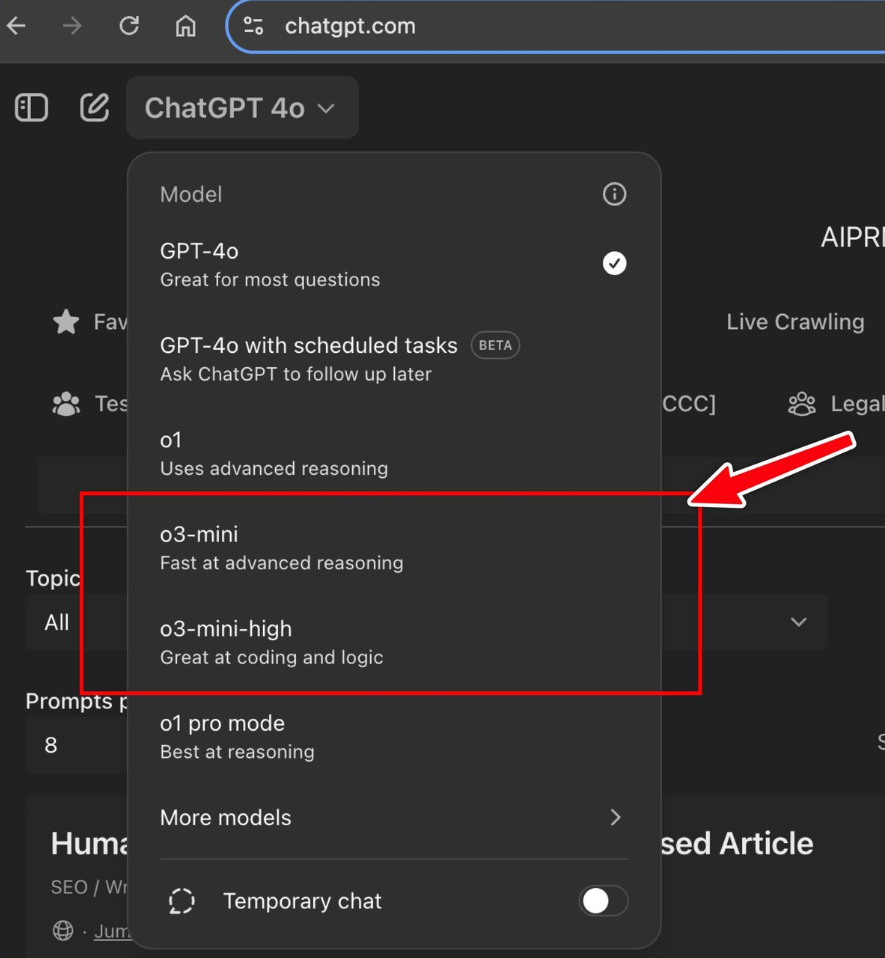Open the ChatGPT 4o model dropdown
Screen dimensions: 885x958
[242, 108]
